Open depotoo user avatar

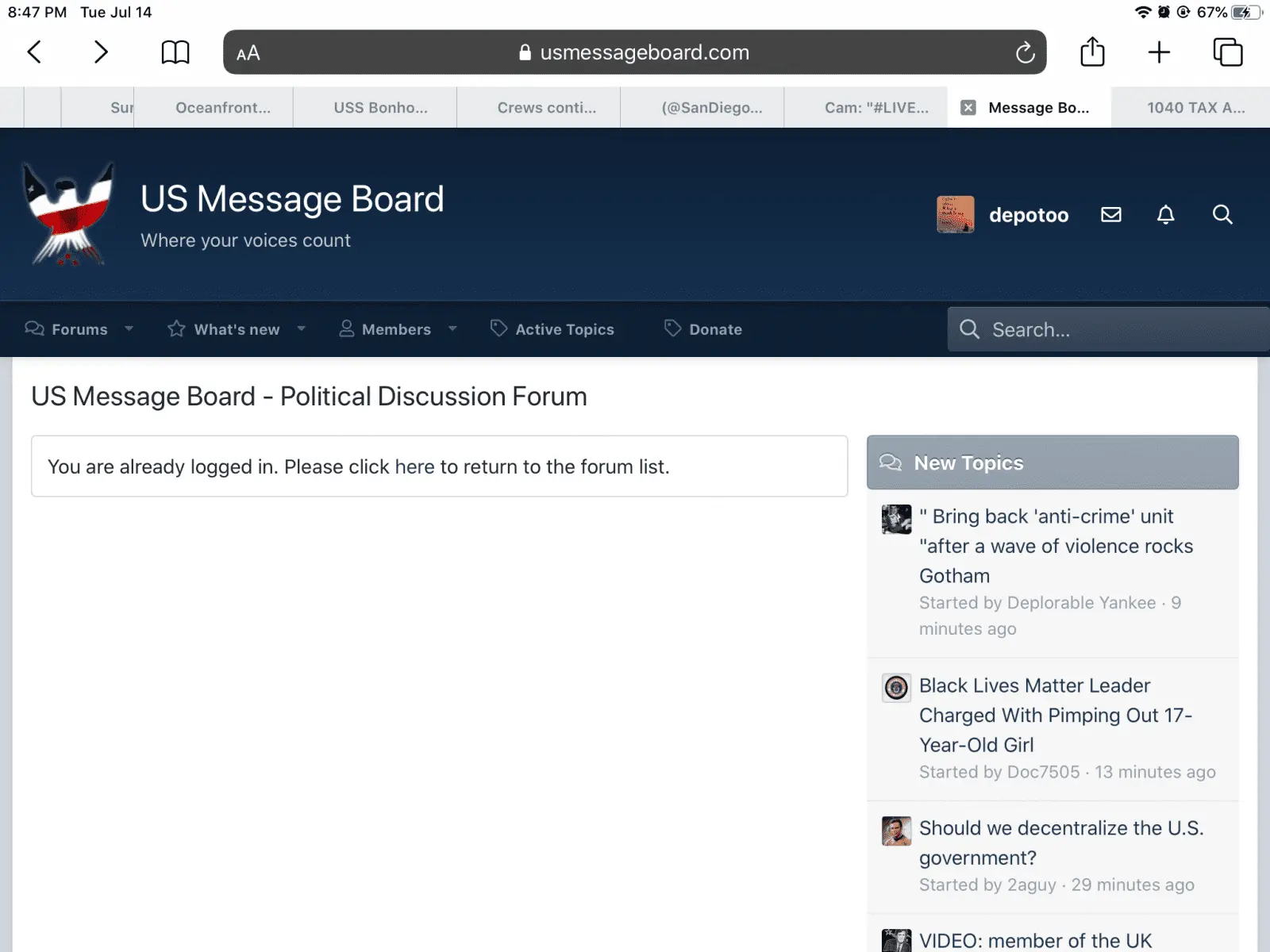pos(956,214)
